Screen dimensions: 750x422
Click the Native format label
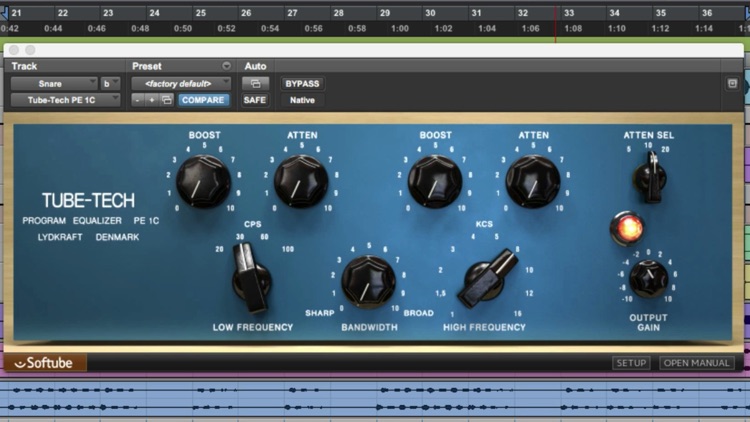302,100
